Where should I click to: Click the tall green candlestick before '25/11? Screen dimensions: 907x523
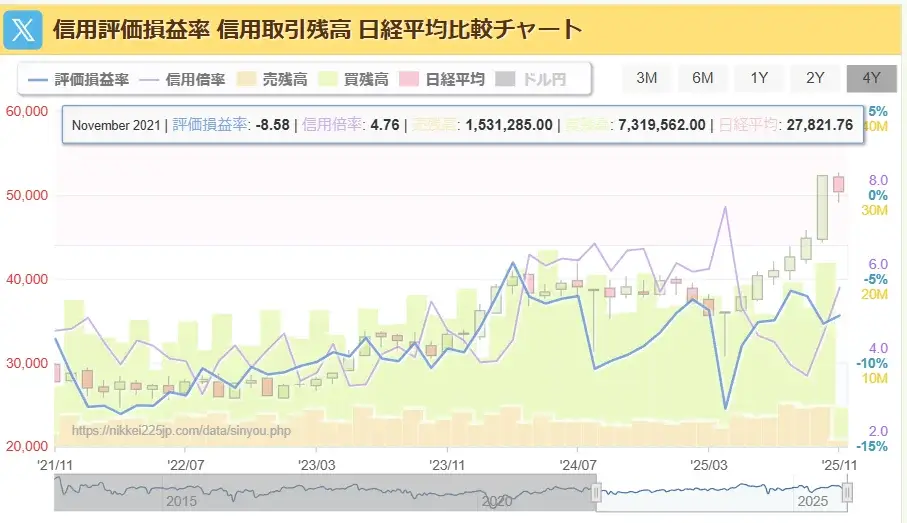[822, 207]
